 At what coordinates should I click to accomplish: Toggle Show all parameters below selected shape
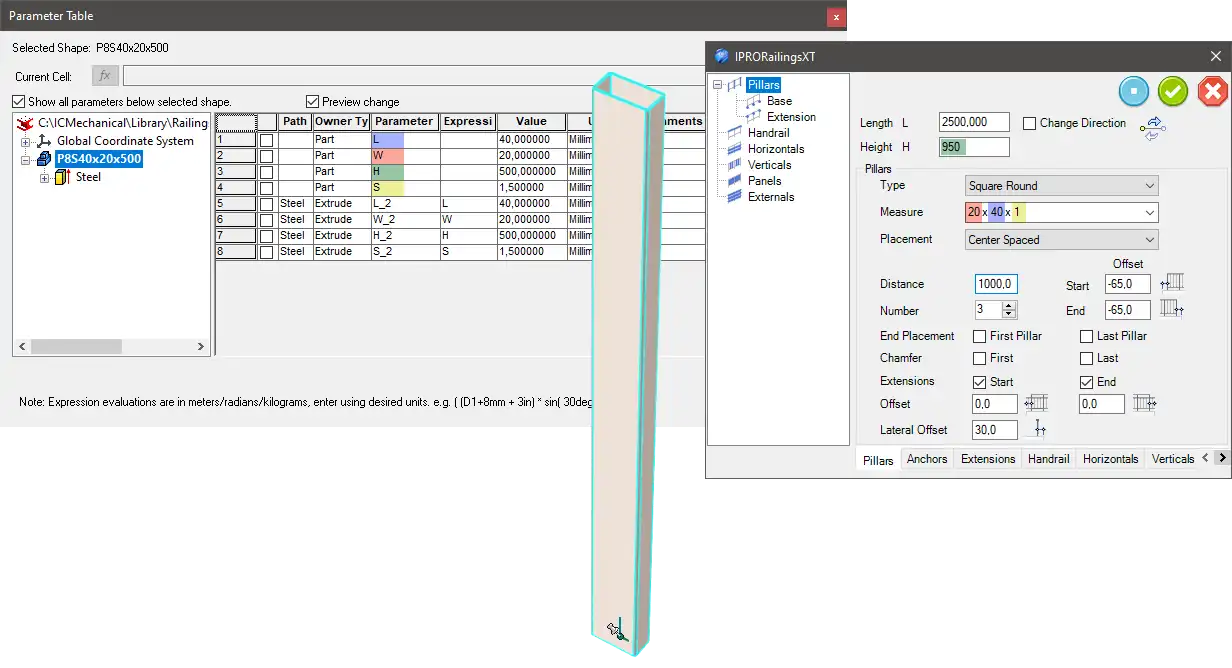coord(19,101)
